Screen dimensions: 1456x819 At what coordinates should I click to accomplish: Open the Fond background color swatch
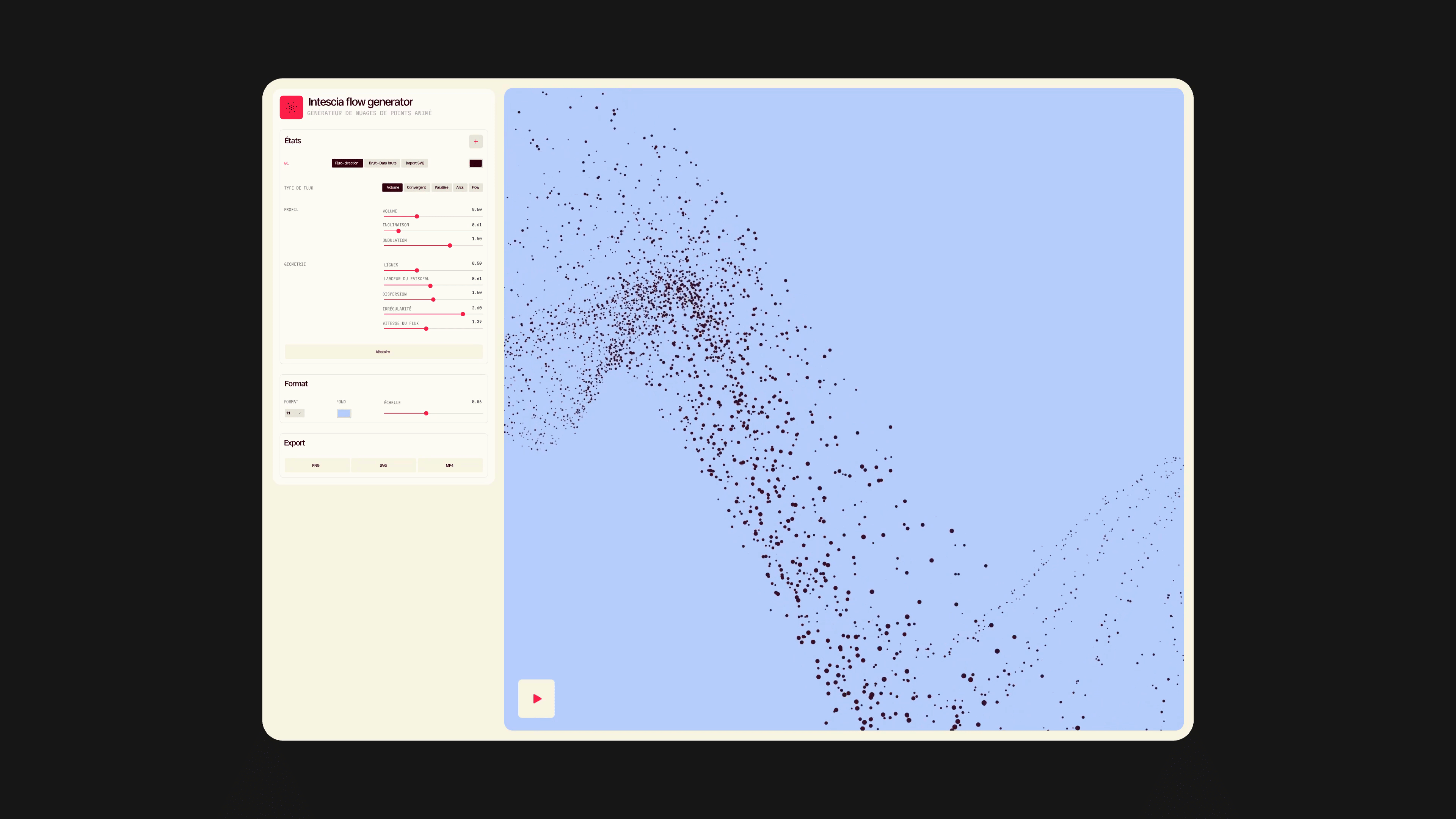click(x=344, y=413)
